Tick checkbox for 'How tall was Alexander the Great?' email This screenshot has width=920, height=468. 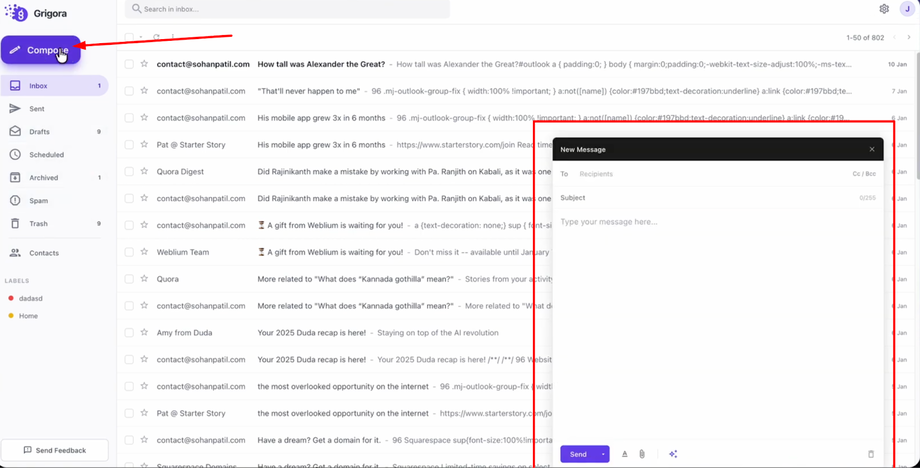129,64
